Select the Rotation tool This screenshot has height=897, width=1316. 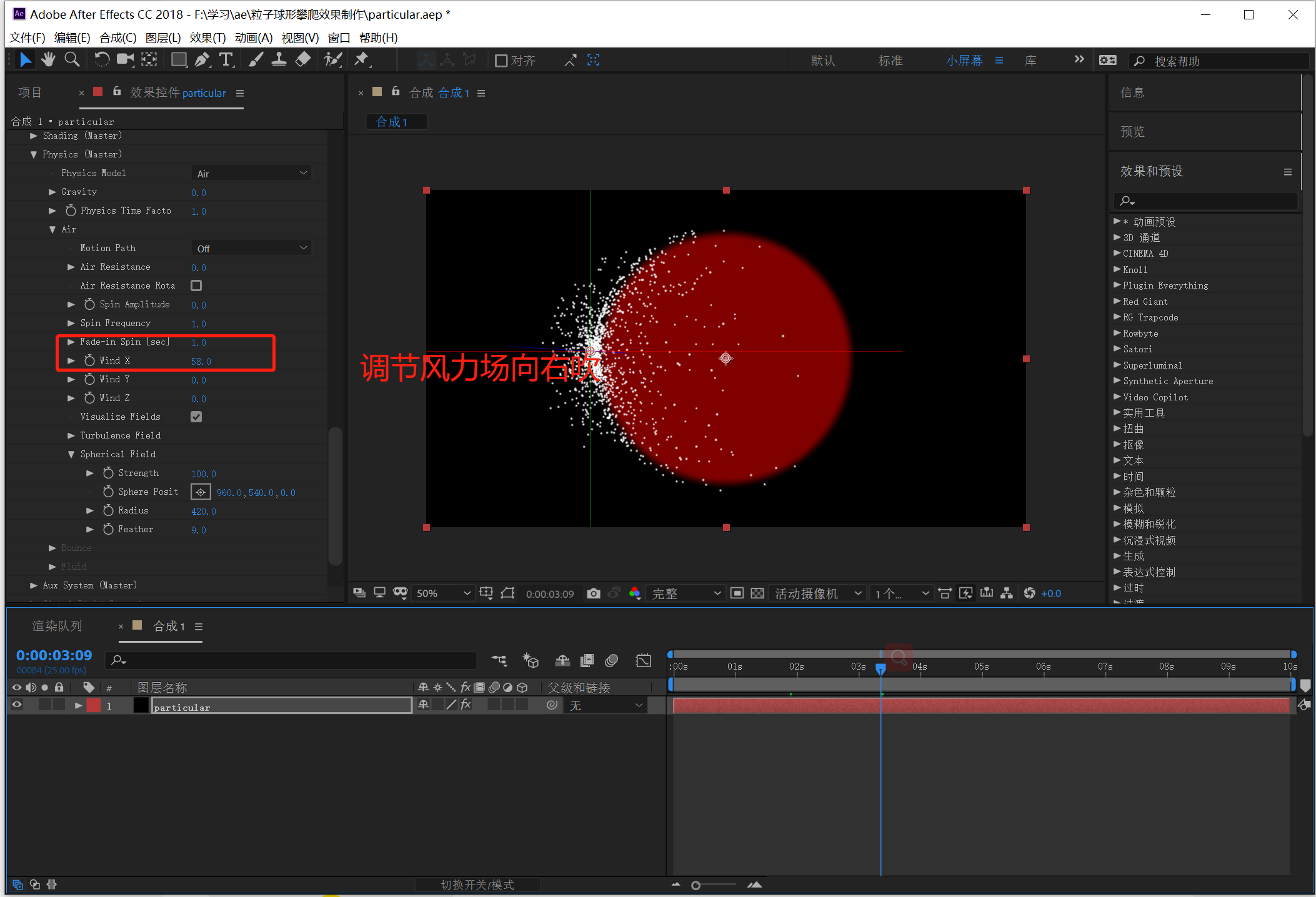(x=101, y=60)
